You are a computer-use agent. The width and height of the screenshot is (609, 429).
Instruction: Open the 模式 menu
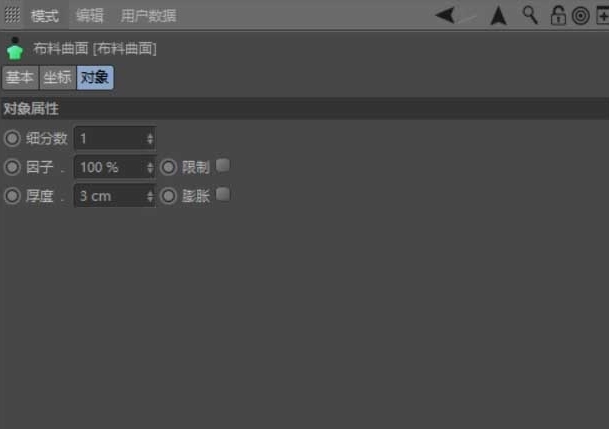45,16
